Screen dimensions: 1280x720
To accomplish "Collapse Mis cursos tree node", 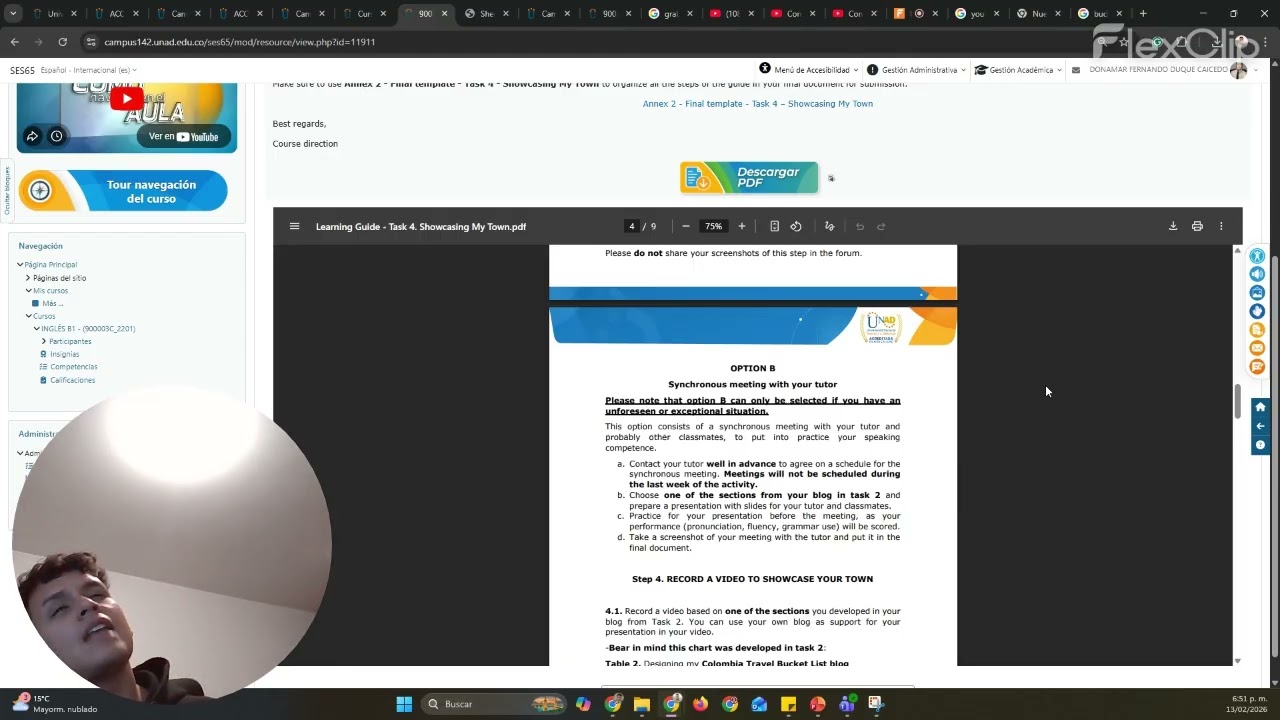I will tap(28, 291).
